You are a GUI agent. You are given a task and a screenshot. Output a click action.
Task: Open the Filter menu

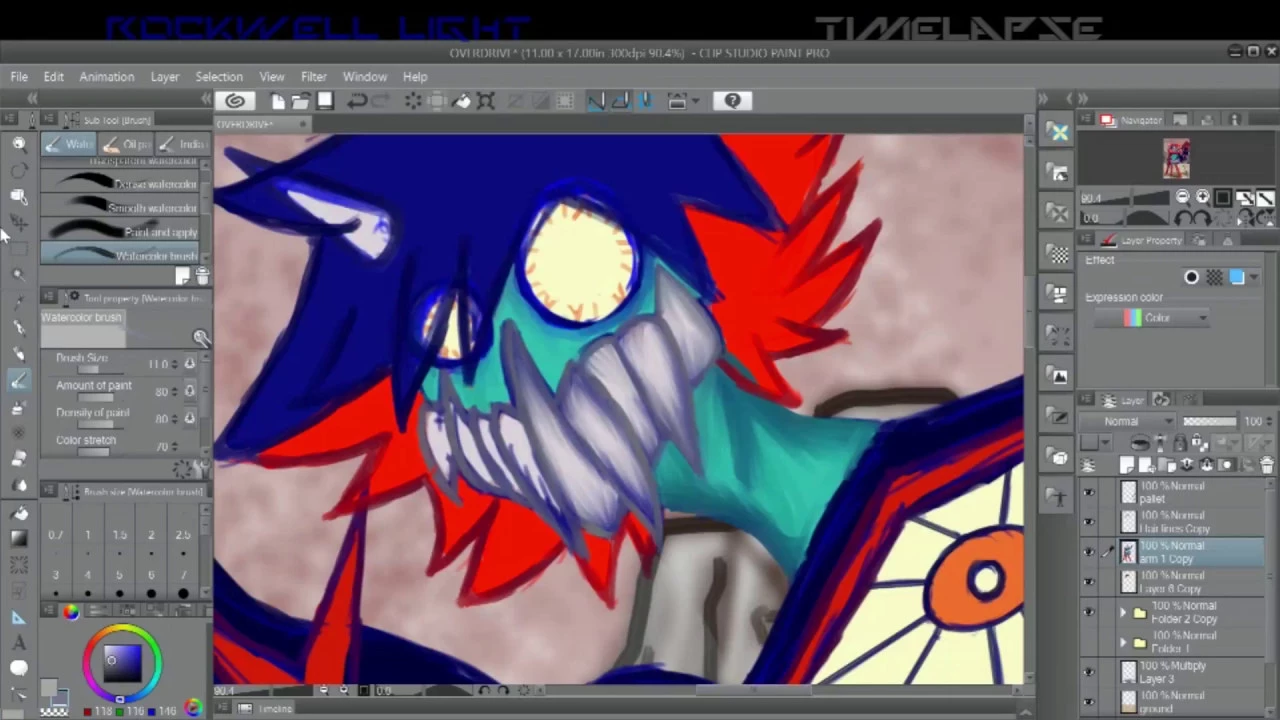click(x=313, y=77)
